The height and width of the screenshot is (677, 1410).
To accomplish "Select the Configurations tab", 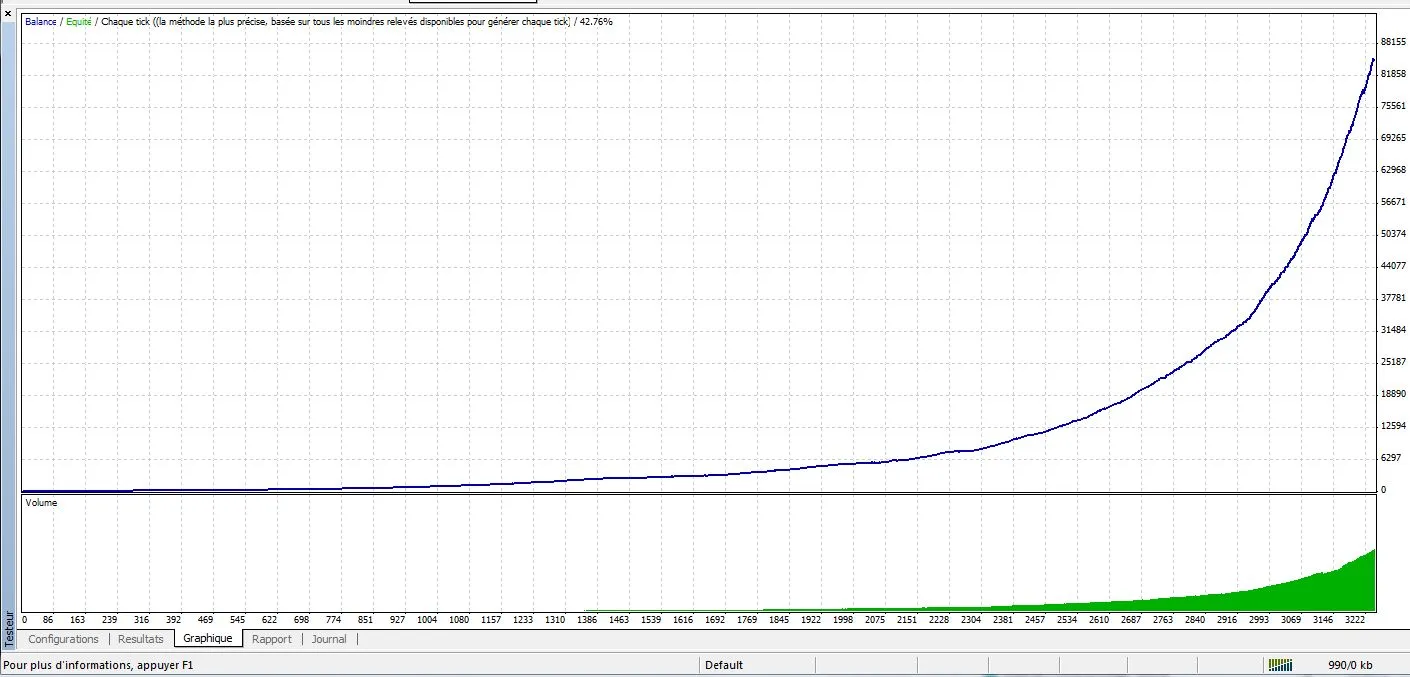I will (64, 638).
